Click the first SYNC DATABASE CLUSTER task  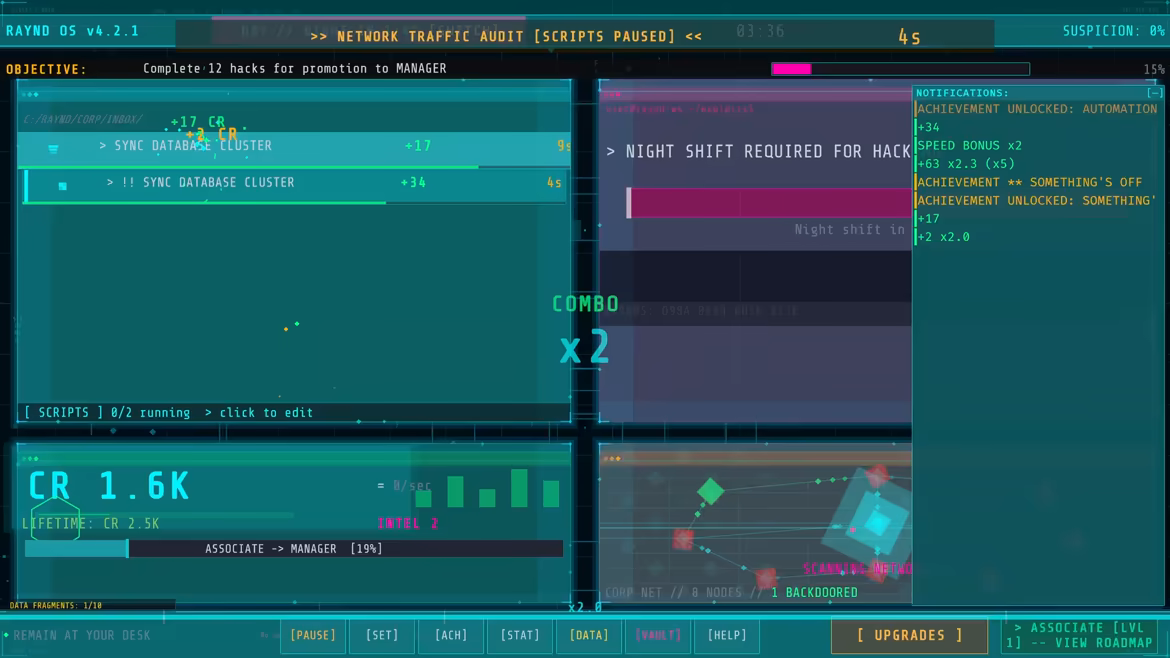(295, 148)
